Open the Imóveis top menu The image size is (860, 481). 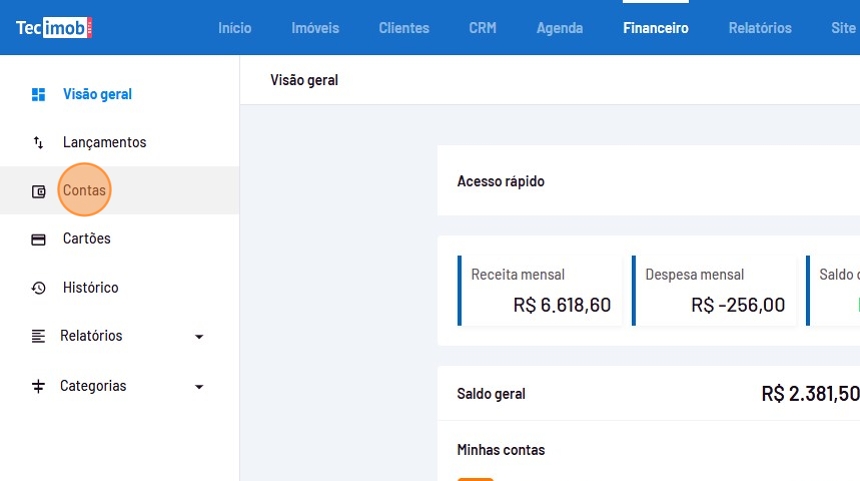coord(315,28)
